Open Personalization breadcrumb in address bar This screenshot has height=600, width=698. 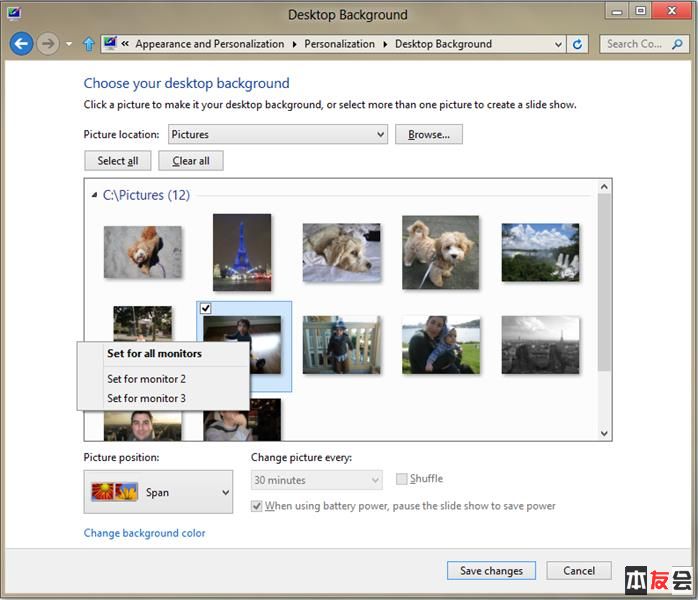coord(339,44)
